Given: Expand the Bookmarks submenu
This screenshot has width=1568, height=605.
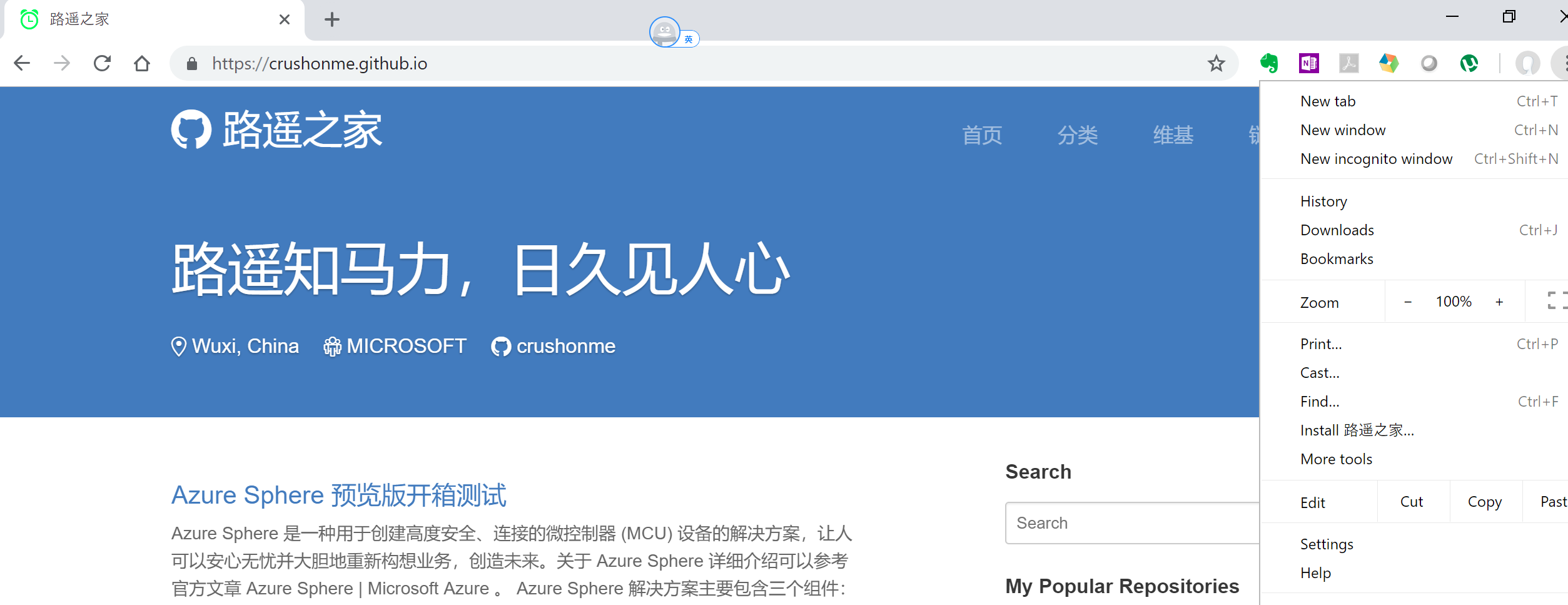Looking at the screenshot, I should click(1414, 259).
